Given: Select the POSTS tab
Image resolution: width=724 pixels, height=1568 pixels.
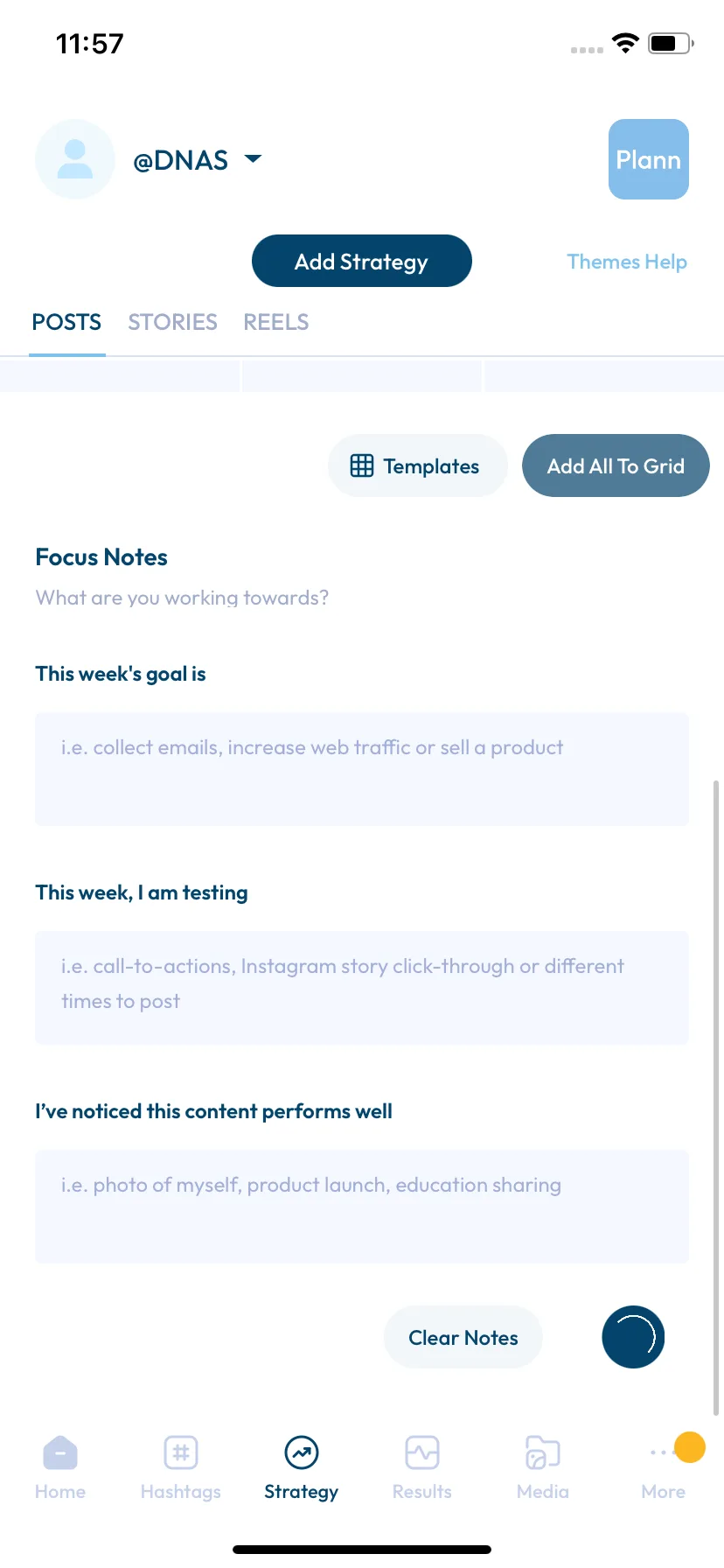Looking at the screenshot, I should coord(66,322).
